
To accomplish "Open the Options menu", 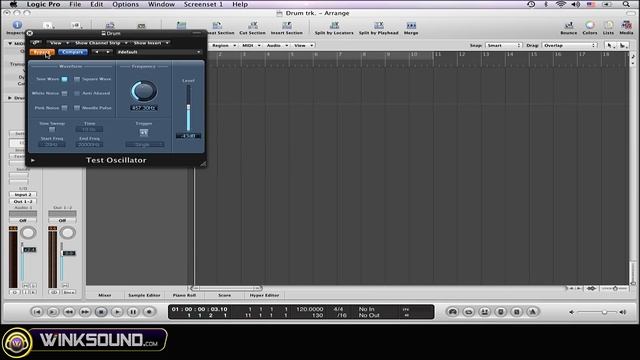I will pos(126,4).
